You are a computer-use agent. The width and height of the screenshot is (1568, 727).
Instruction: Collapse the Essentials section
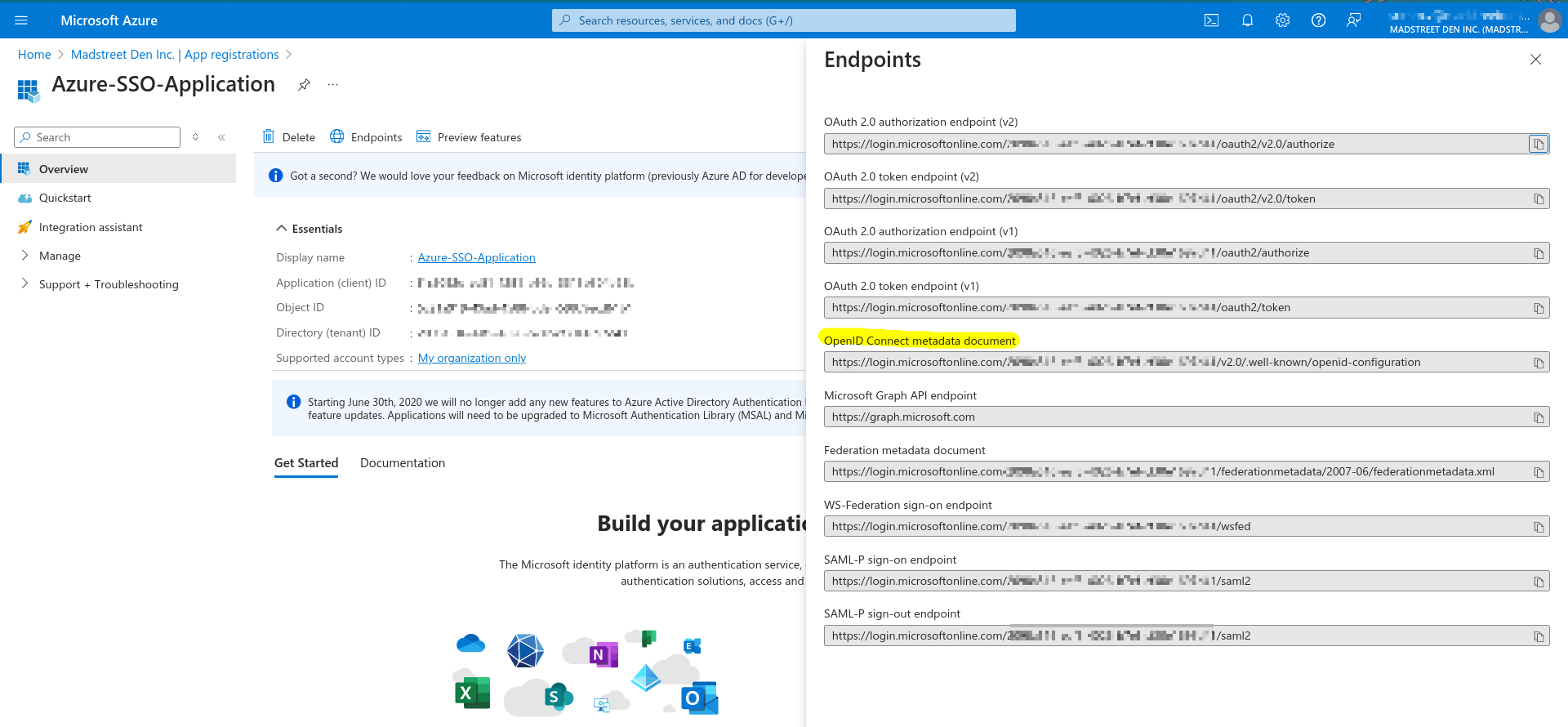(282, 229)
